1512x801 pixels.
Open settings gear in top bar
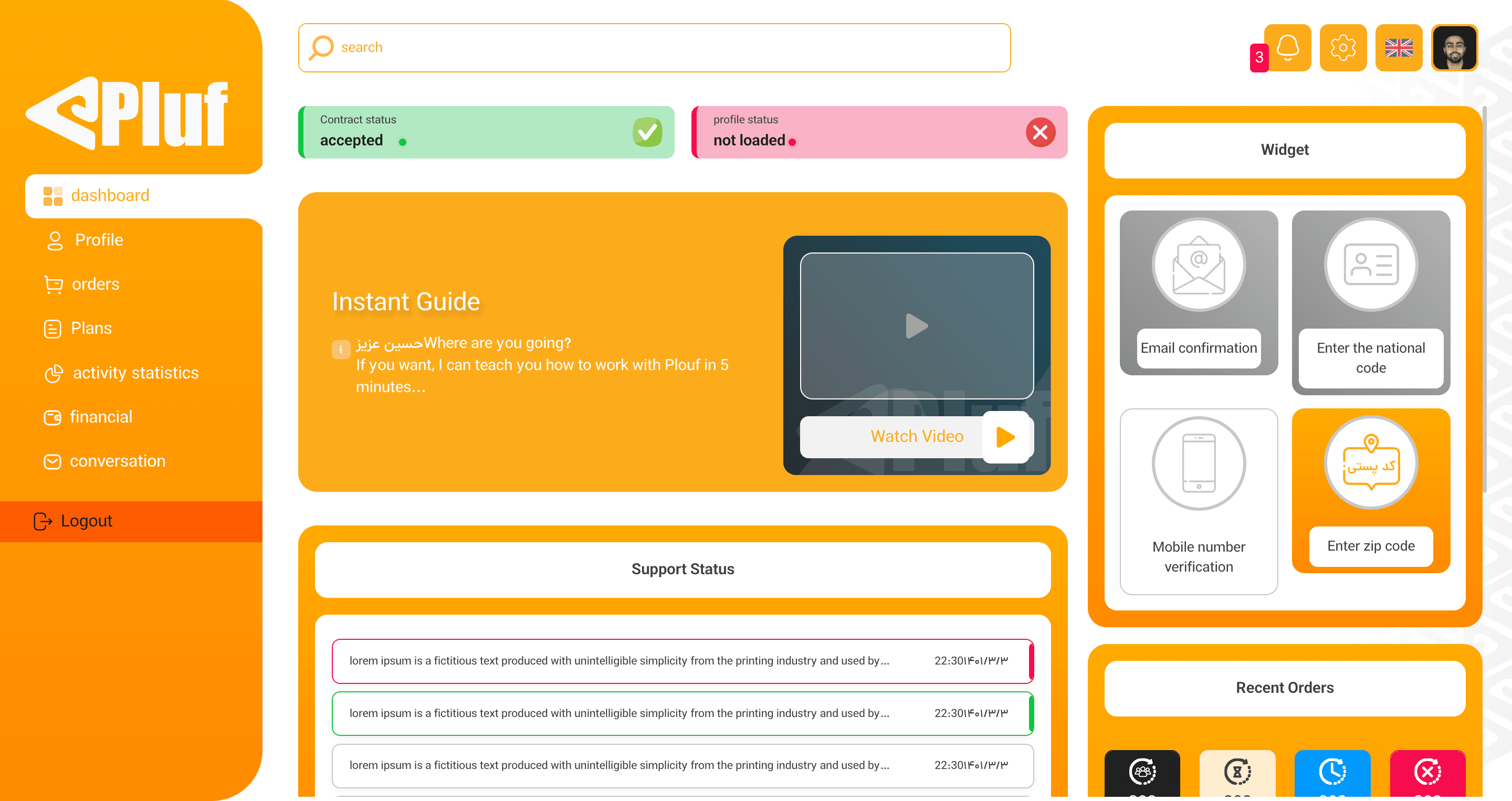coord(1342,48)
